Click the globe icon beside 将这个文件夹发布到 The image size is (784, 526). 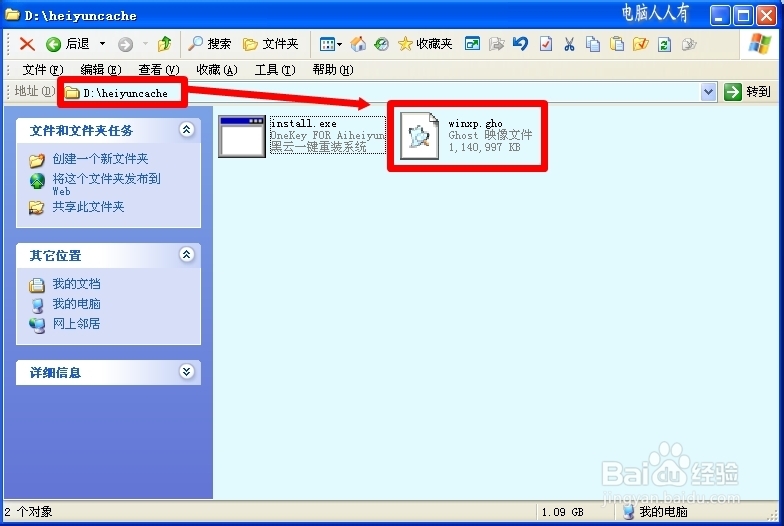coord(37,181)
